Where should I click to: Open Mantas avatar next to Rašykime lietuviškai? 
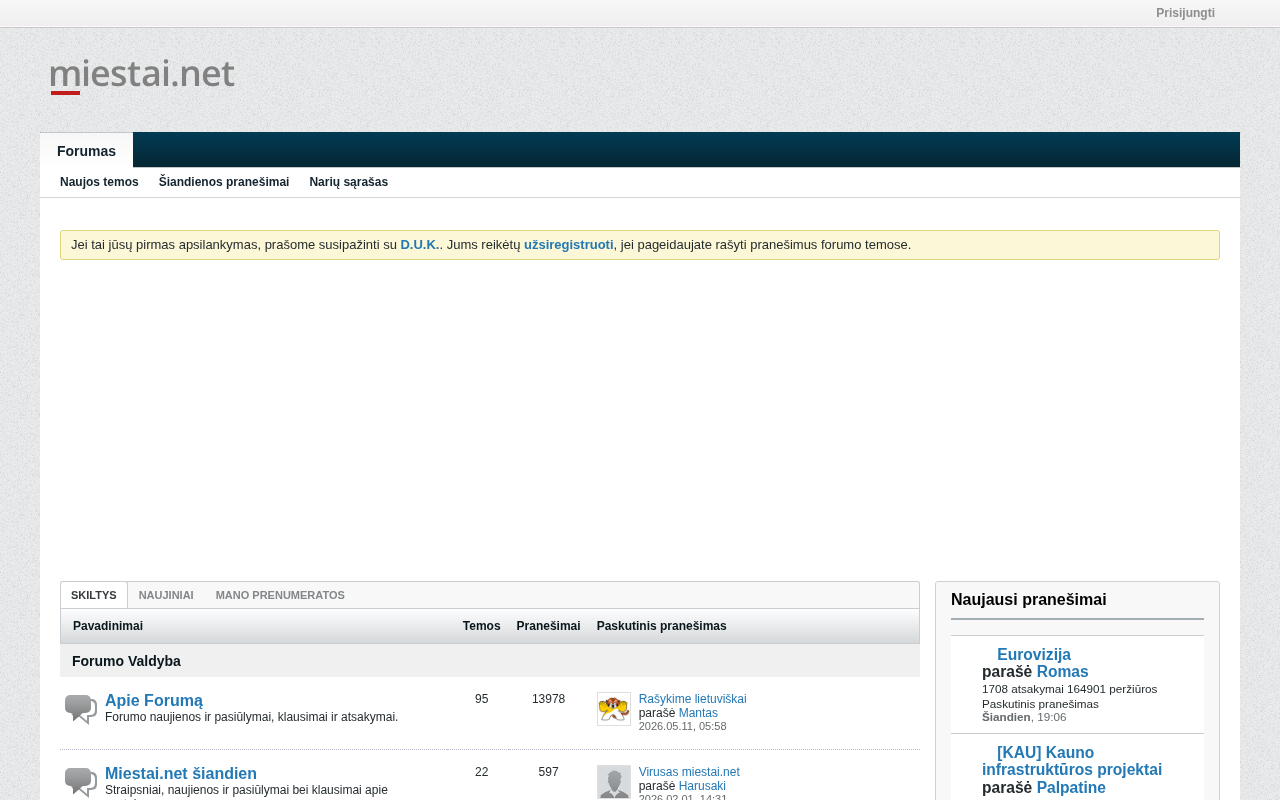coord(614,709)
